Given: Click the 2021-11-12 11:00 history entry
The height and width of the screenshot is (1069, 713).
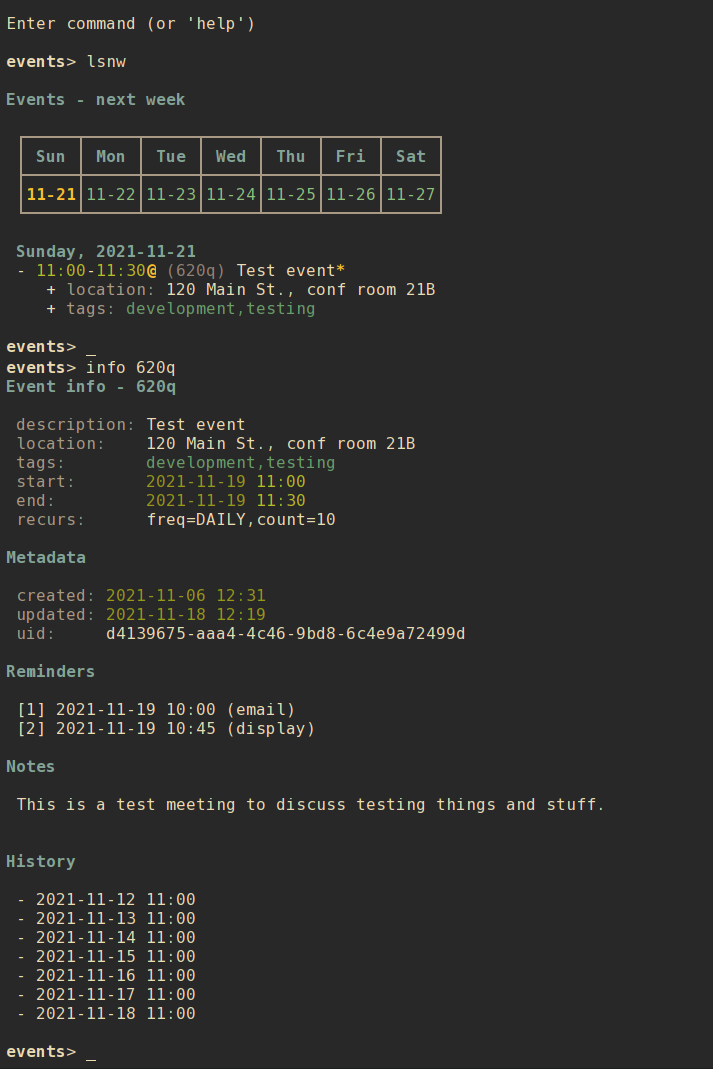Looking at the screenshot, I should (x=115, y=900).
